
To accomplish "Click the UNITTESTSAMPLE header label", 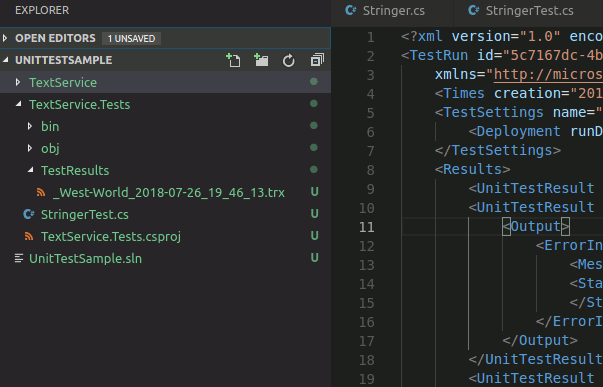I will pyautogui.click(x=63, y=60).
